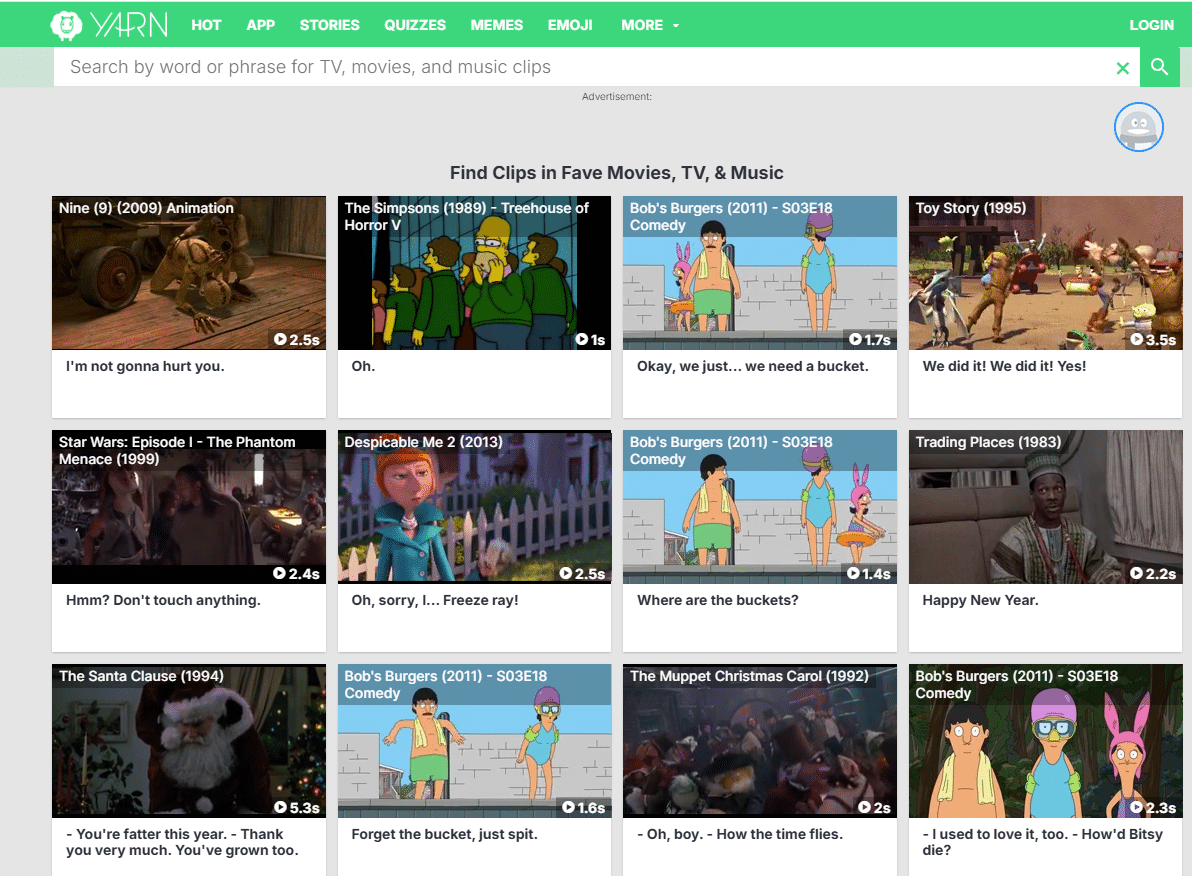
Task: Clear the search field with X icon
Action: click(x=1122, y=68)
